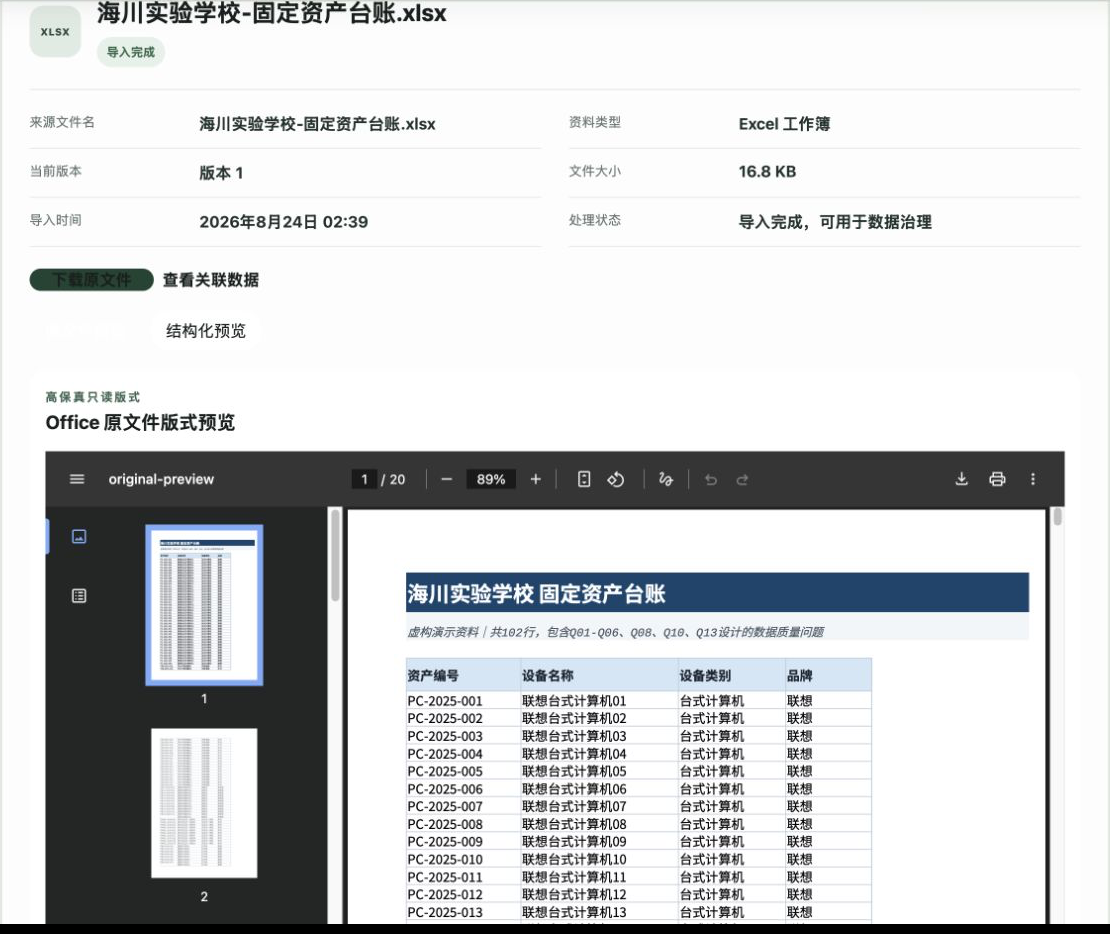Open 查看关联数据 link

click(x=211, y=280)
